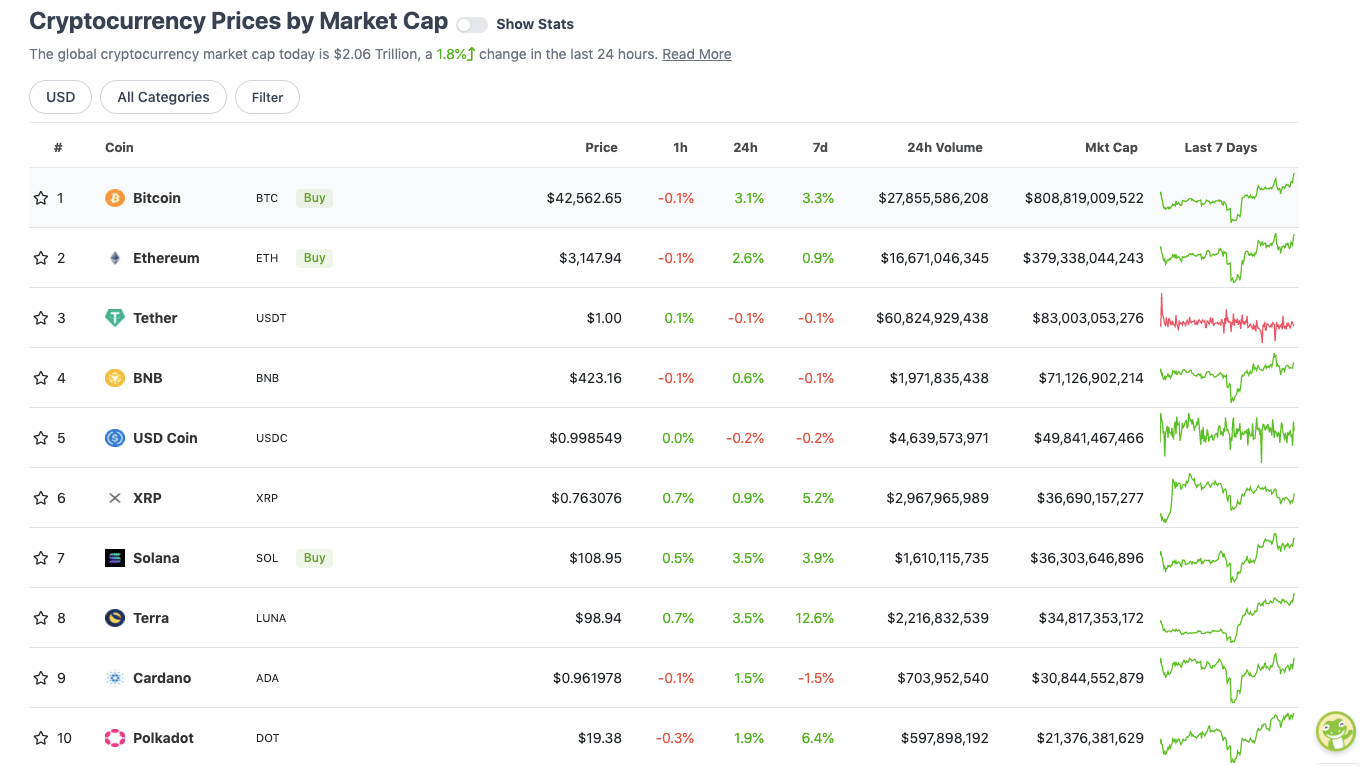Click the Cardano dotted logo
Image resolution: width=1369 pixels, height=766 pixels.
pyautogui.click(x=115, y=678)
